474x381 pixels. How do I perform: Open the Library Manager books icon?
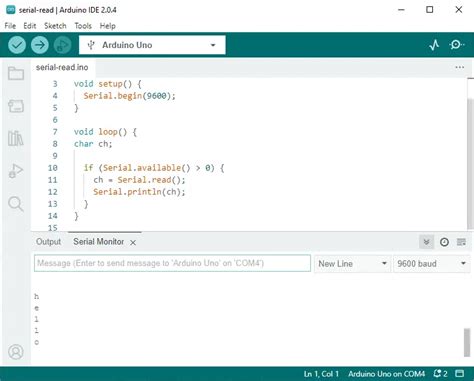tap(16, 138)
